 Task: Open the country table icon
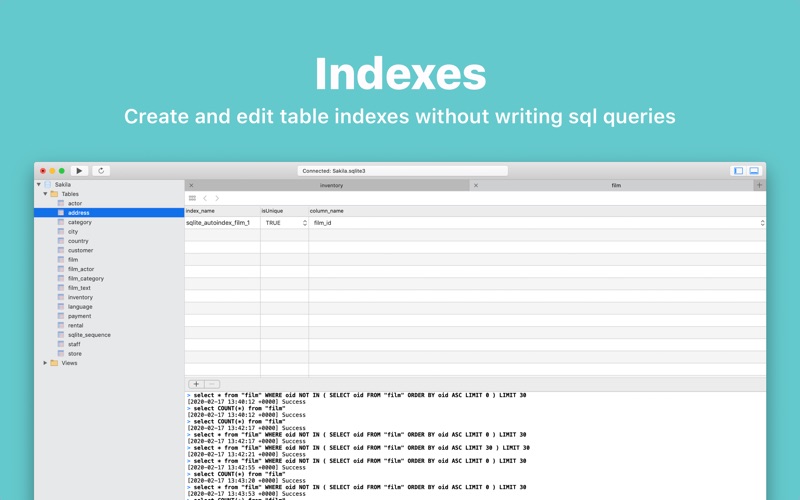pyautogui.click(x=61, y=241)
